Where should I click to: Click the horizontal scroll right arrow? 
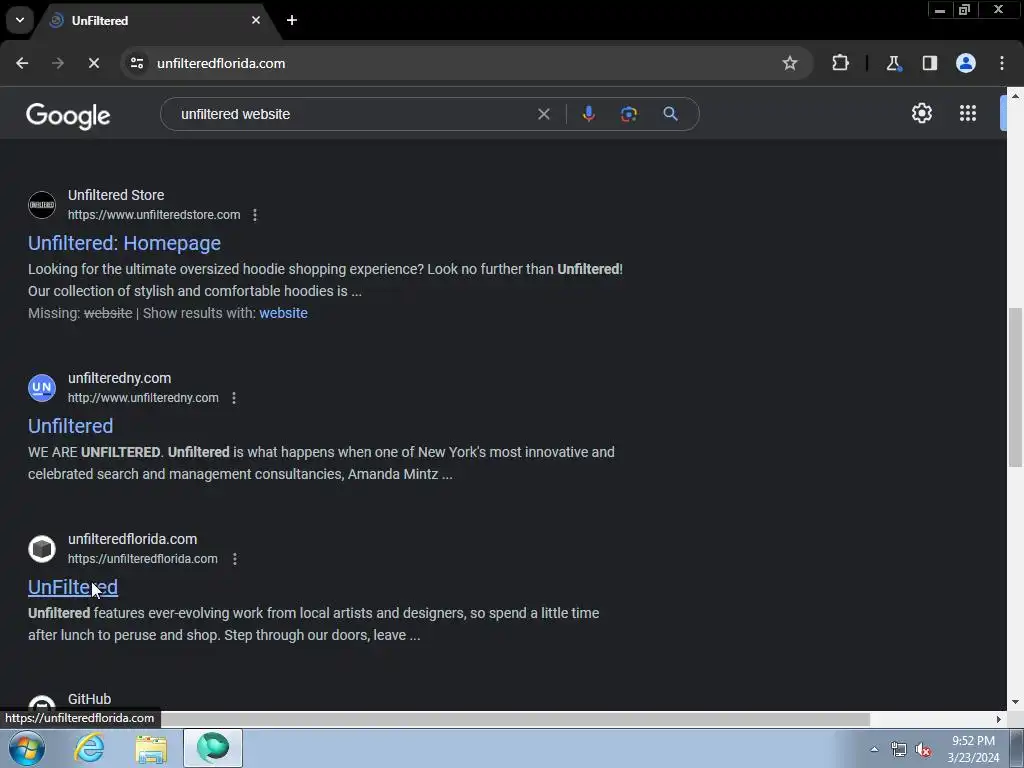pos(999,719)
